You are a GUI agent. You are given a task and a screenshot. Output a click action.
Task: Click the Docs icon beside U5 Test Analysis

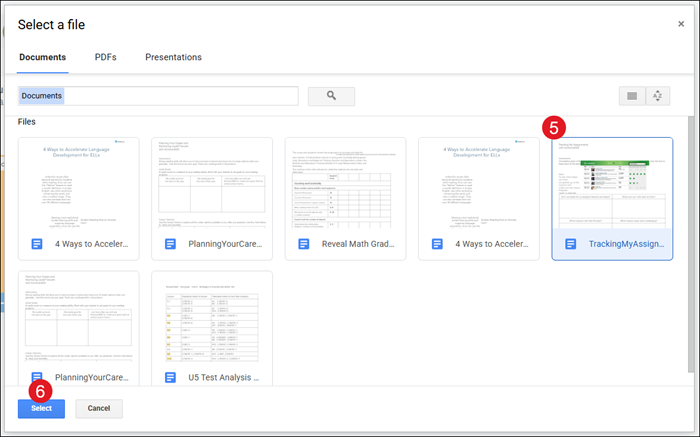click(169, 377)
